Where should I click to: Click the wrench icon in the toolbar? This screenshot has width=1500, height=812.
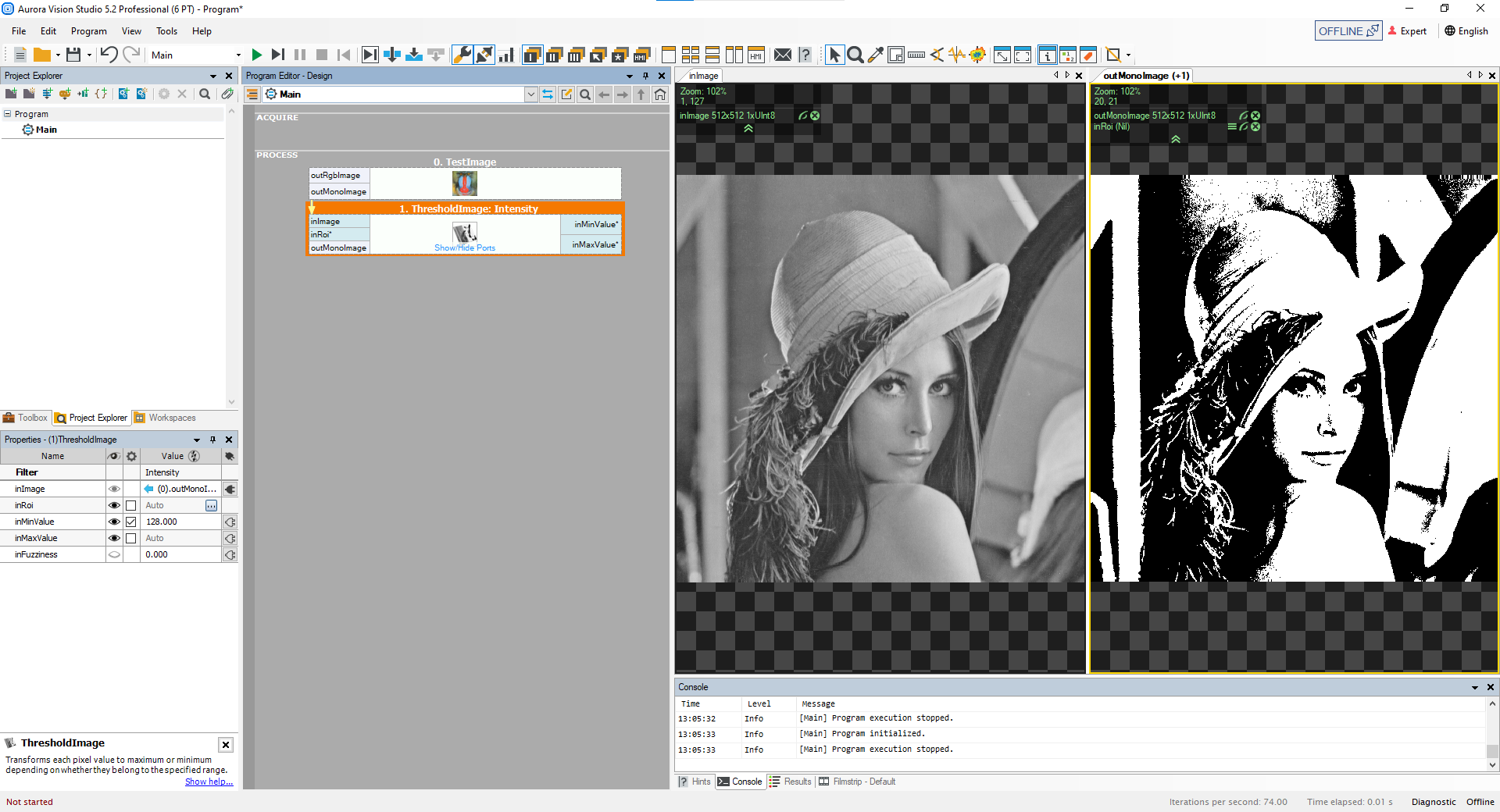point(462,55)
